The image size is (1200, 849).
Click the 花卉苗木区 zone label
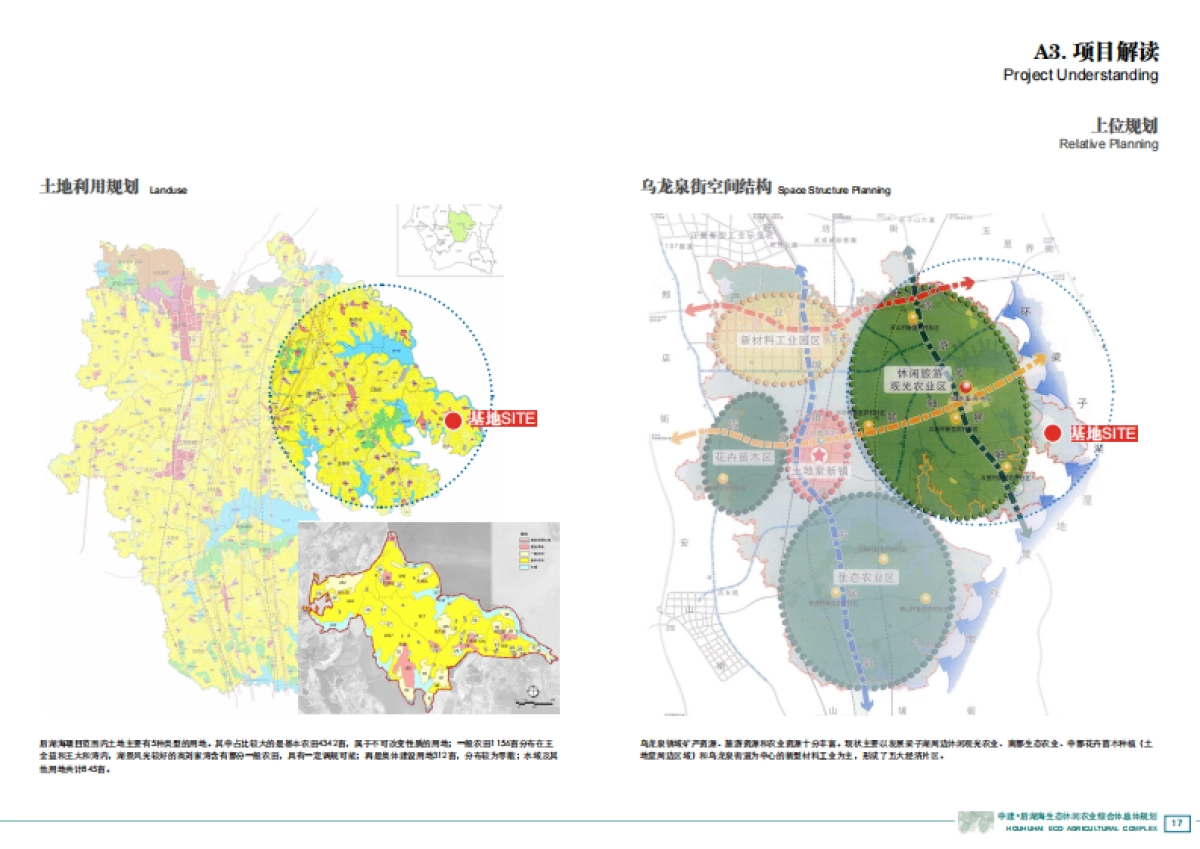pos(744,456)
